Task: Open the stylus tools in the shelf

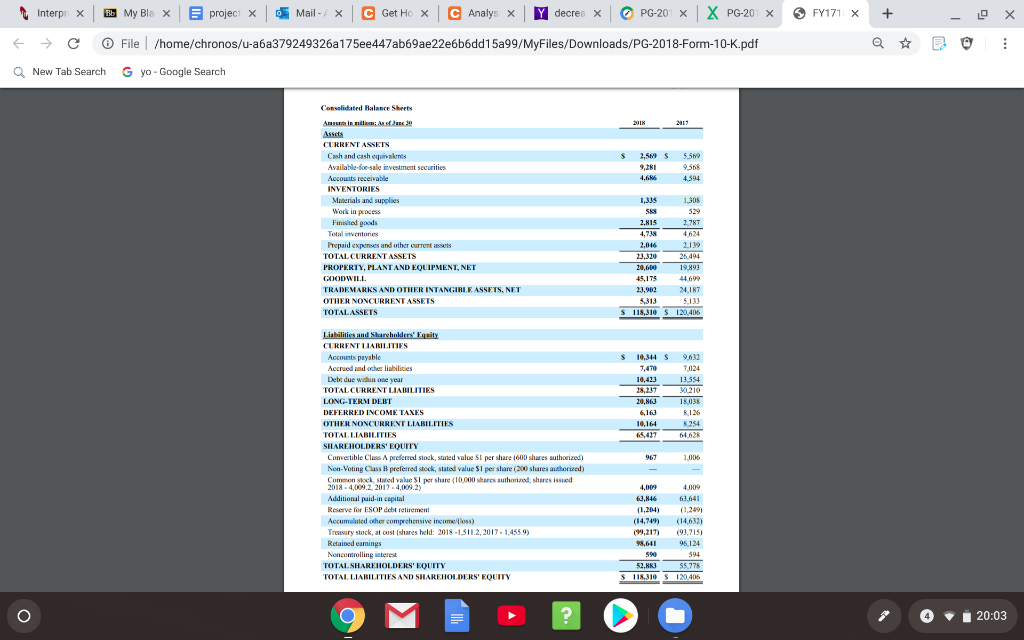Action: 883,615
